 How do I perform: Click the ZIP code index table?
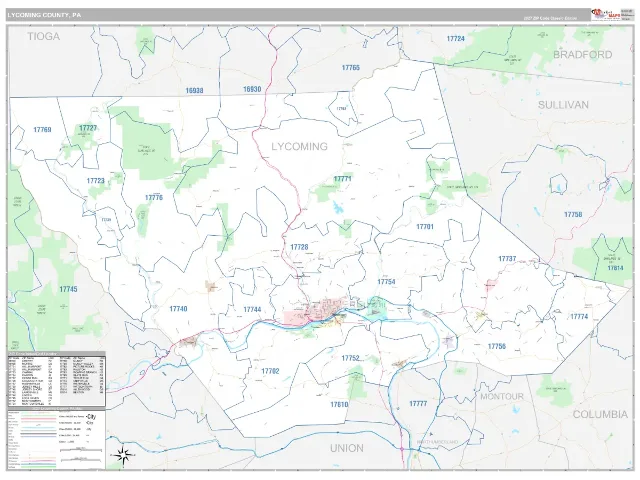click(56, 379)
